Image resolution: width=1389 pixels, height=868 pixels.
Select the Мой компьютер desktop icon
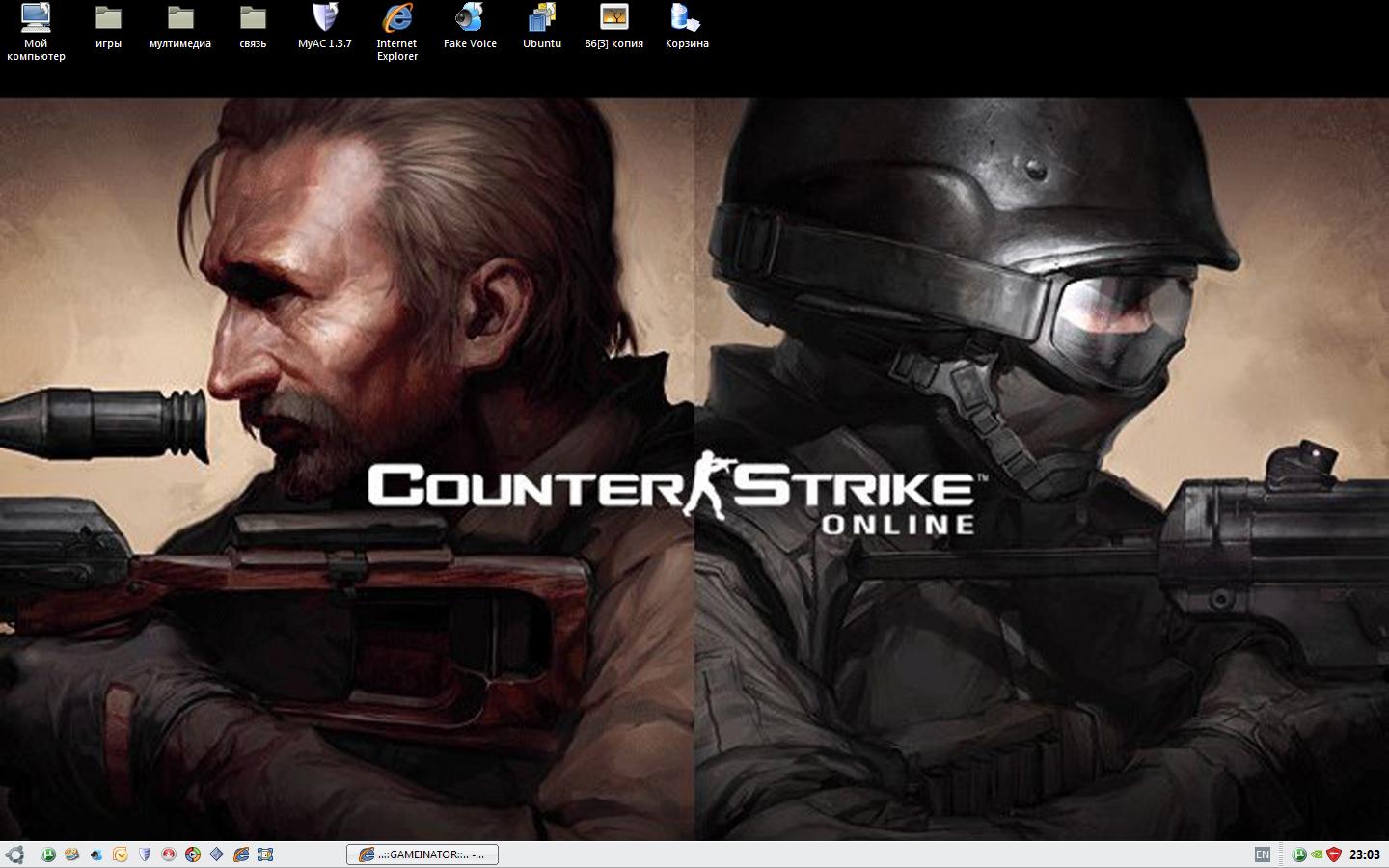[36, 33]
